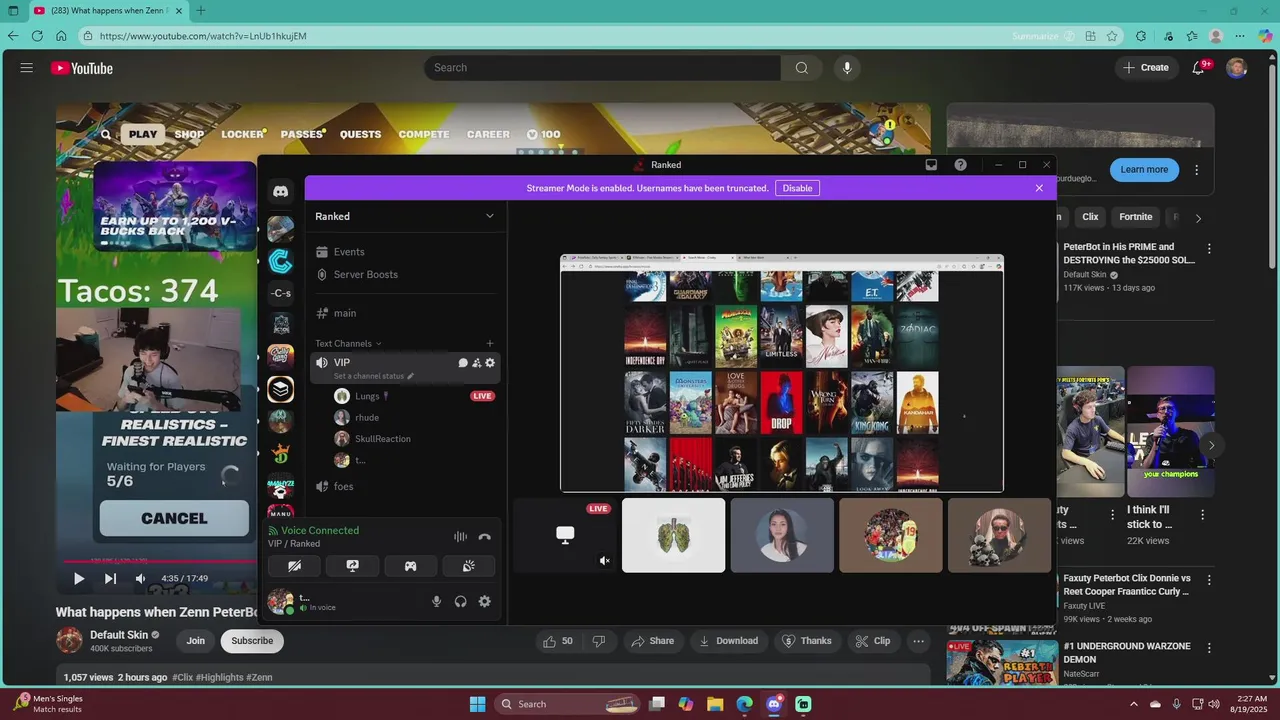Image resolution: width=1280 pixels, height=720 pixels.
Task: Toggle Discord camera on
Action: pos(294,566)
